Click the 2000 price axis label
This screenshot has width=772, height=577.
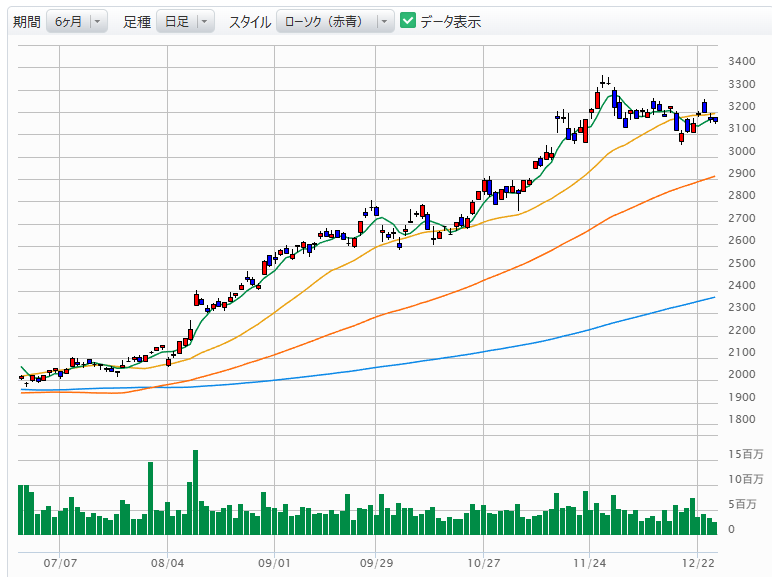click(741, 375)
